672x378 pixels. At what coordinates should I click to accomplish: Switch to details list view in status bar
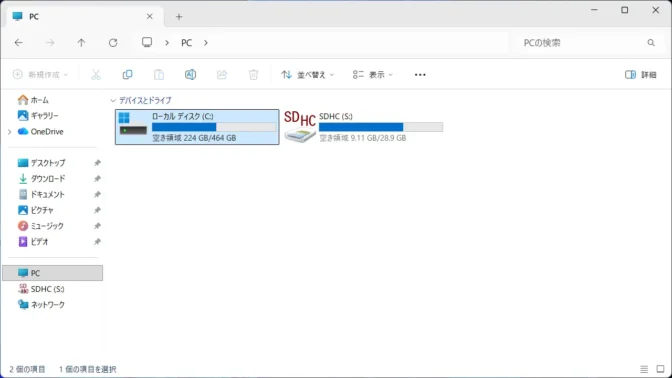coord(644,369)
